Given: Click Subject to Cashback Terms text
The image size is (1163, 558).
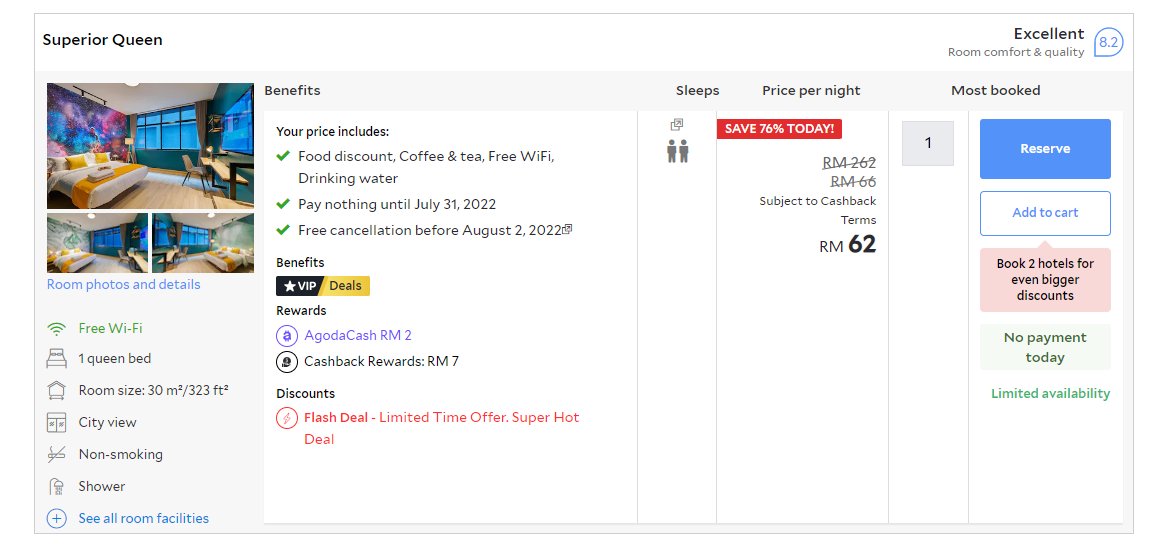Looking at the screenshot, I should (817, 210).
